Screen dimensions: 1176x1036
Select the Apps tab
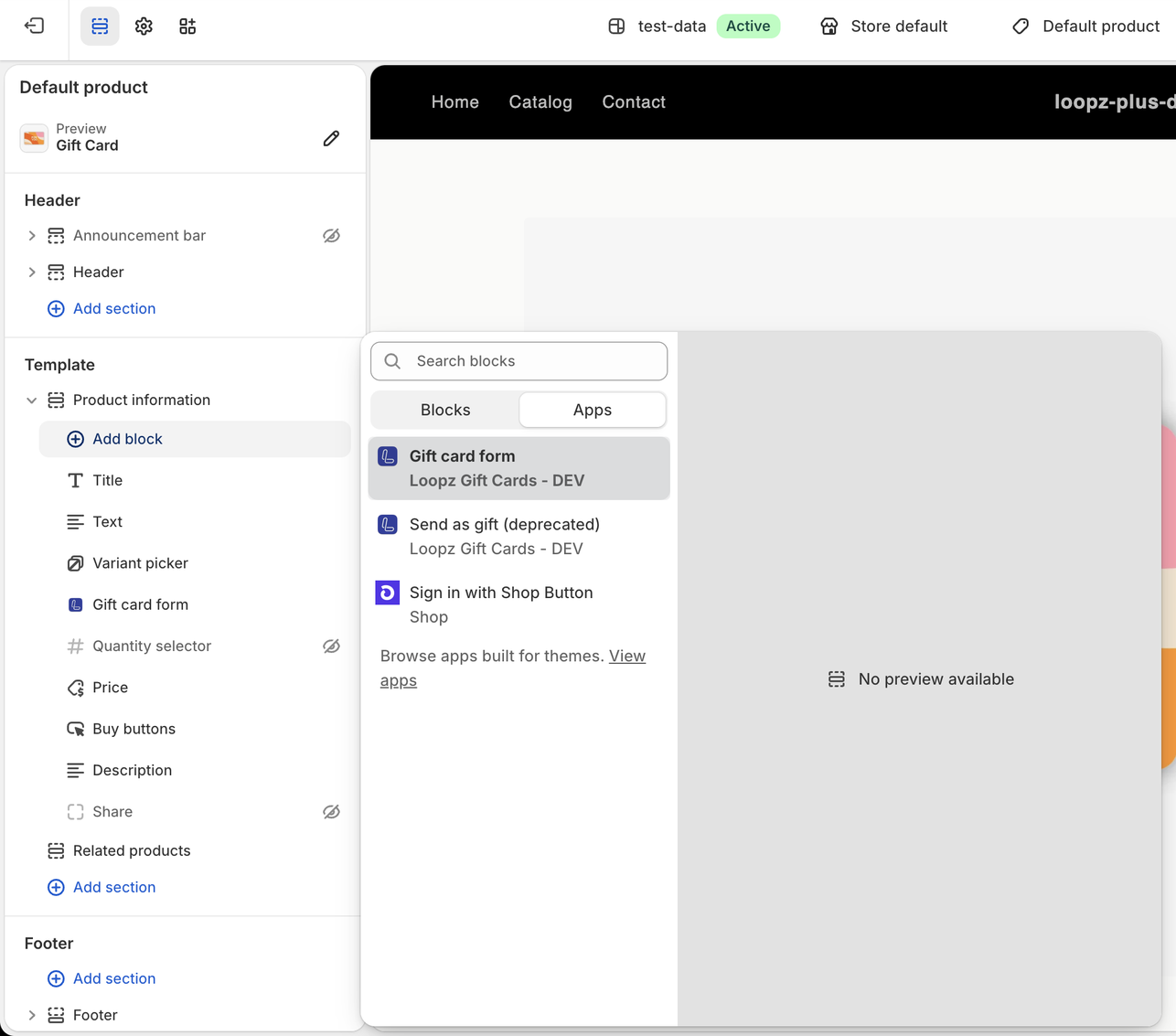coord(593,410)
